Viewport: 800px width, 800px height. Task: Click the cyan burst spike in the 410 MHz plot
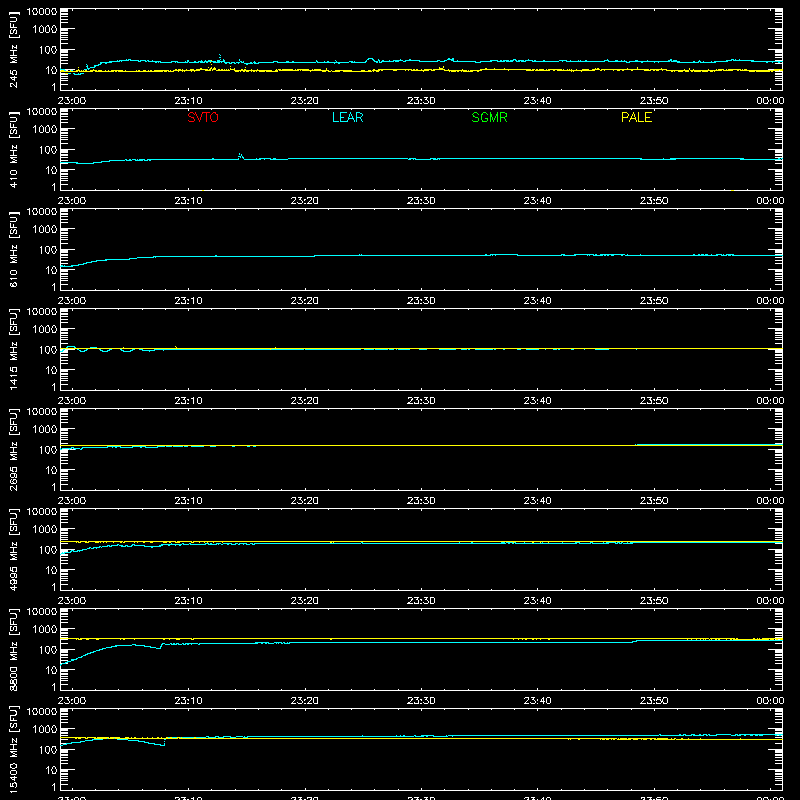[x=241, y=156]
